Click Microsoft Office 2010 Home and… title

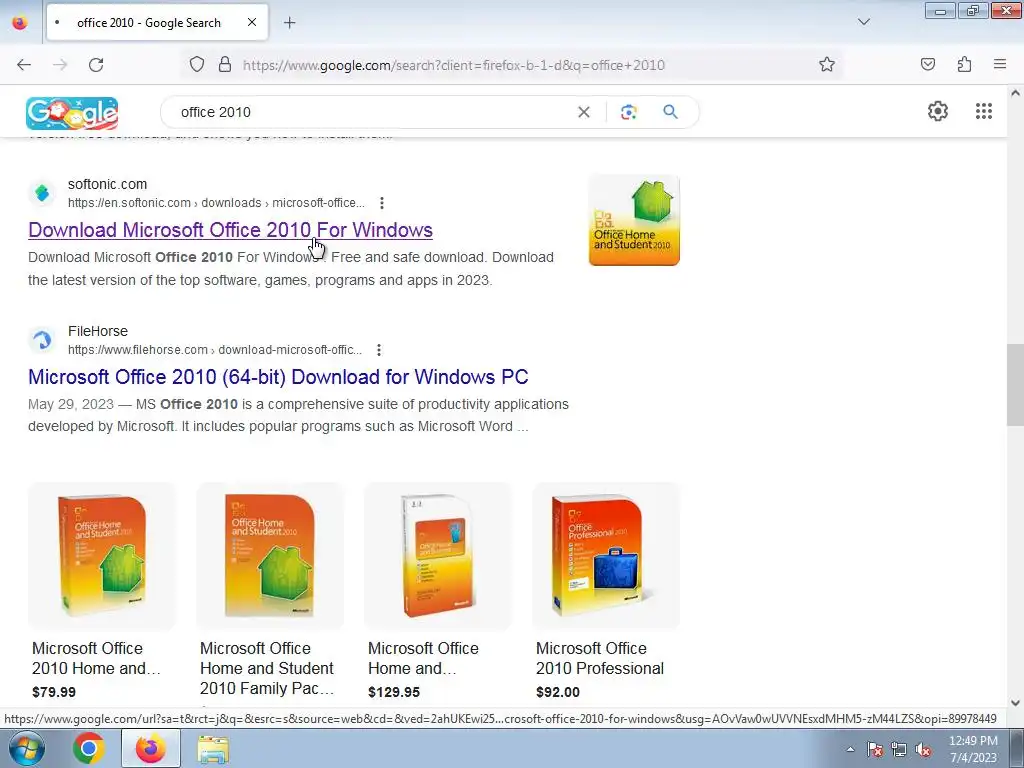(96, 658)
